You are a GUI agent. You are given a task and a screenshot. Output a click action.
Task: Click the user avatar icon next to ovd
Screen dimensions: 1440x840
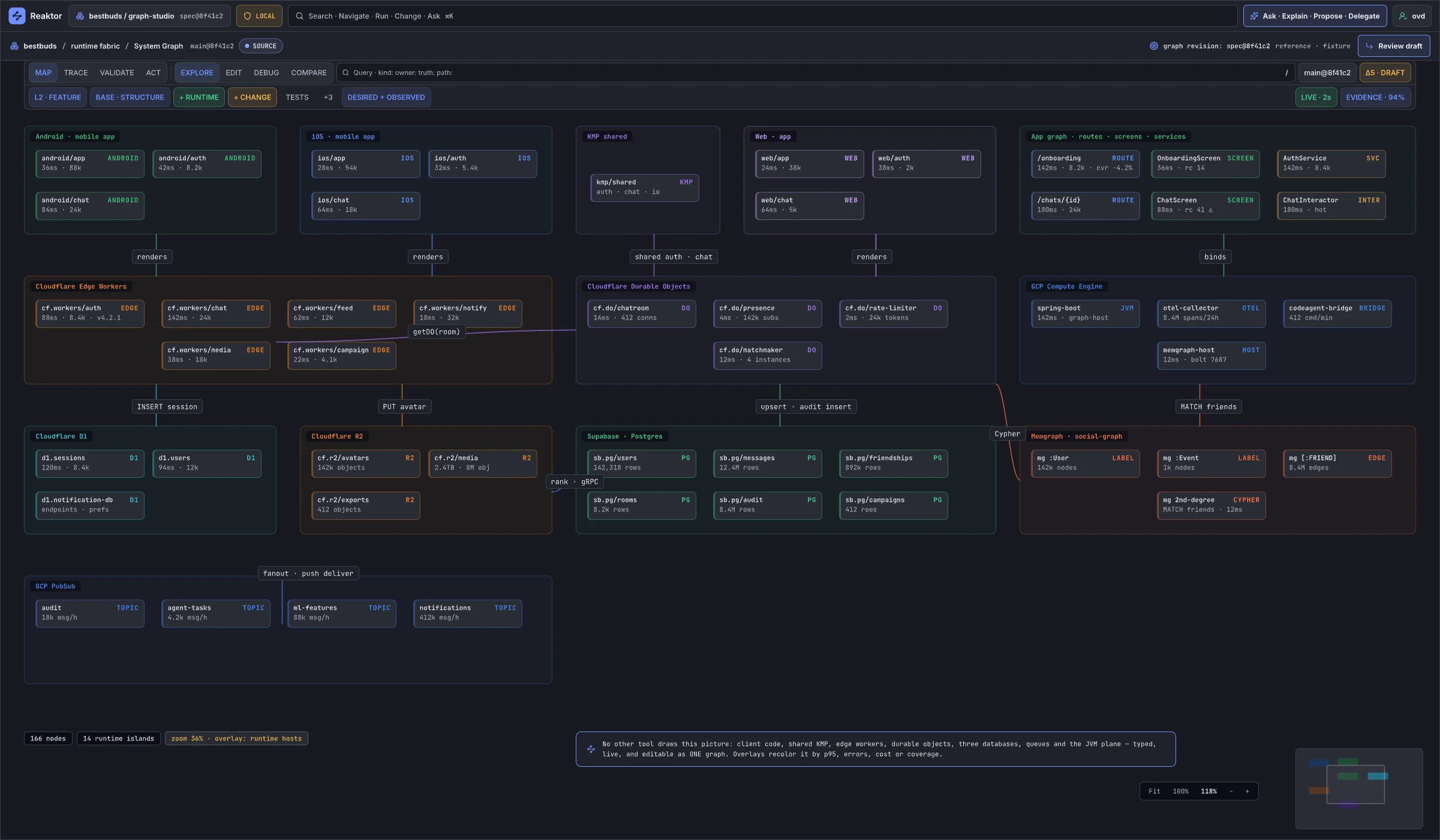[1403, 16]
